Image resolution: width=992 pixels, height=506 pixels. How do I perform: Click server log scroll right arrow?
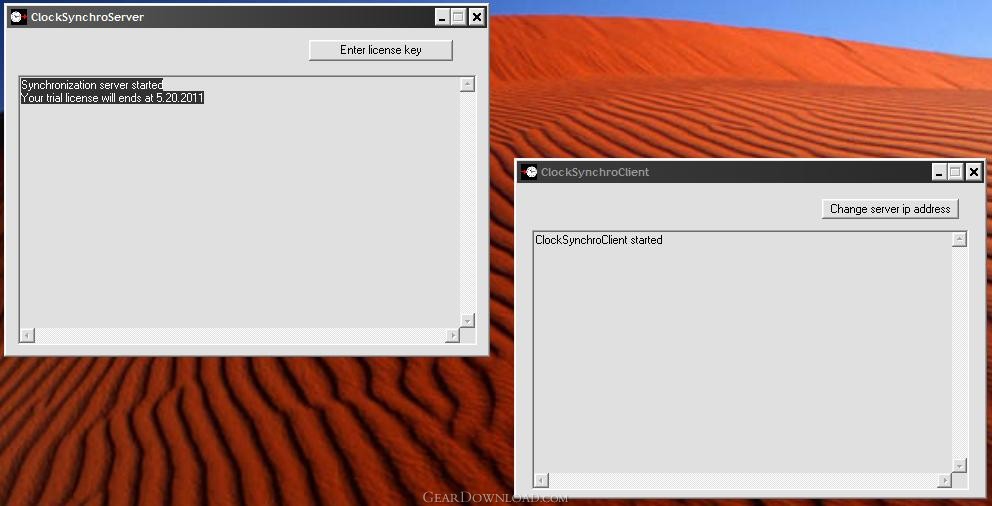[x=452, y=336]
